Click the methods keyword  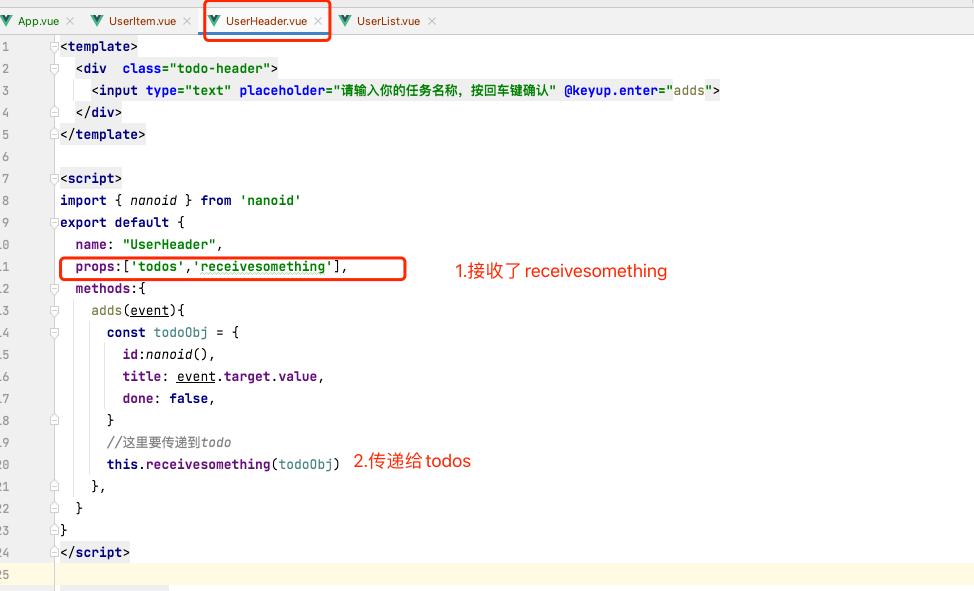coord(102,289)
